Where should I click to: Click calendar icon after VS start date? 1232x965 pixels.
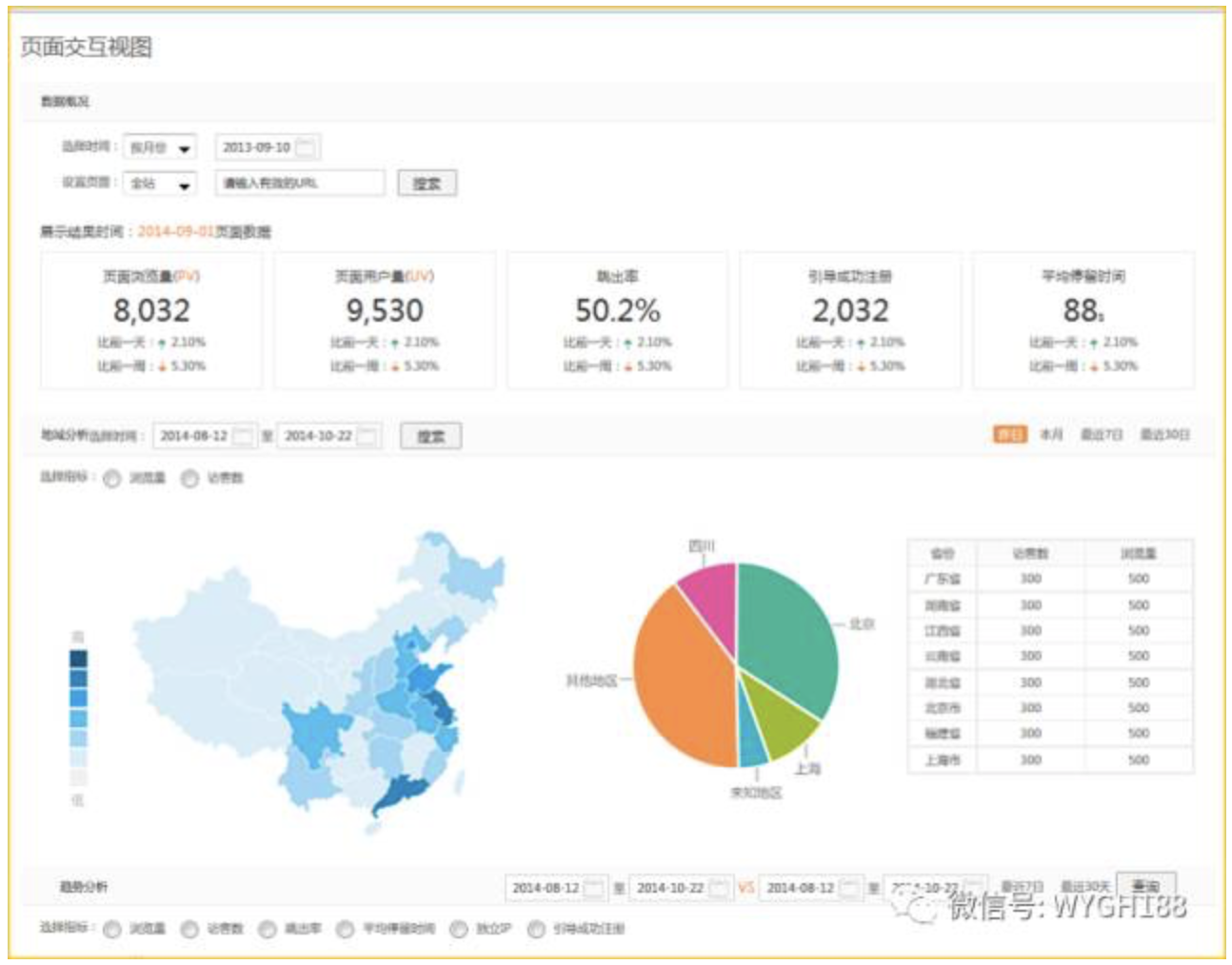[x=849, y=888]
